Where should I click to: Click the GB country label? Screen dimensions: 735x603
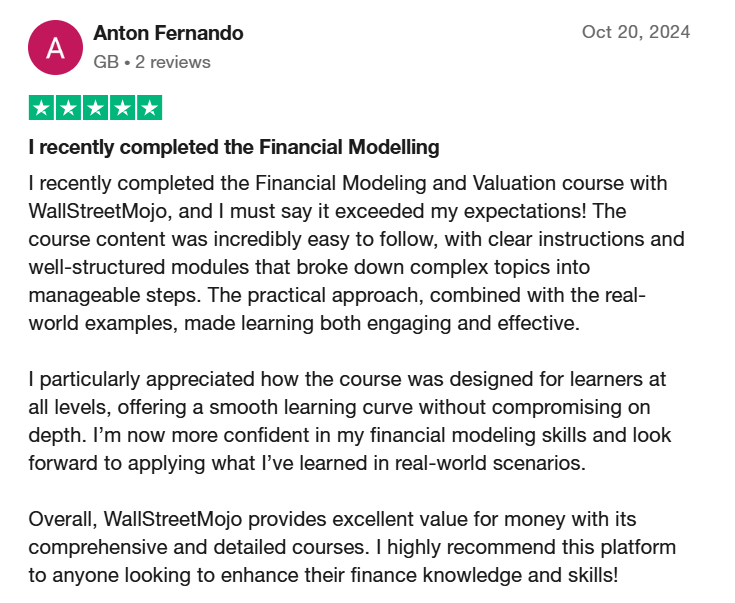[x=105, y=62]
